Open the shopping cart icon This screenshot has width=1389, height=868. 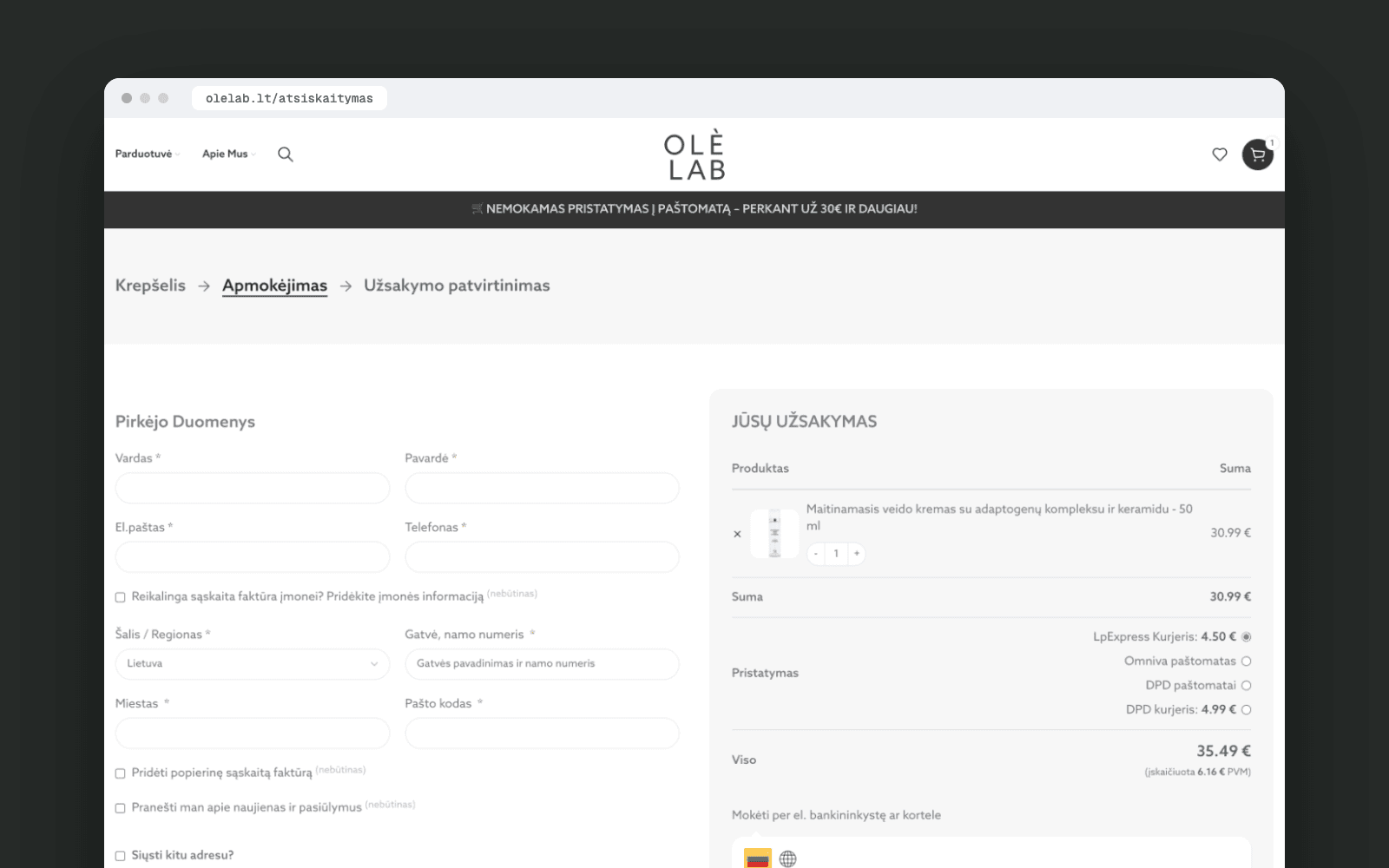1257,155
